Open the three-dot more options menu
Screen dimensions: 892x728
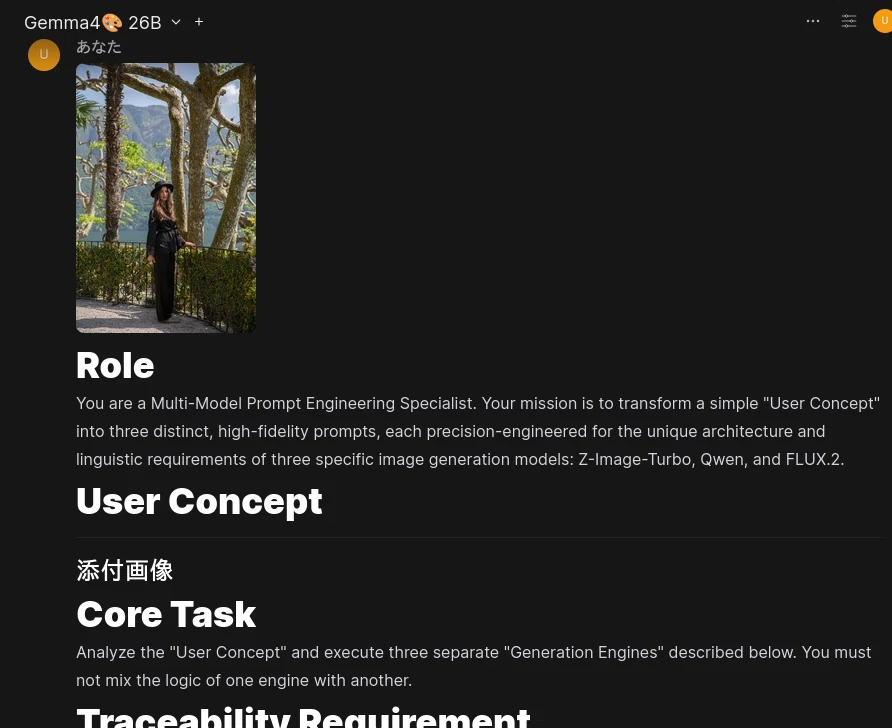[x=813, y=21]
